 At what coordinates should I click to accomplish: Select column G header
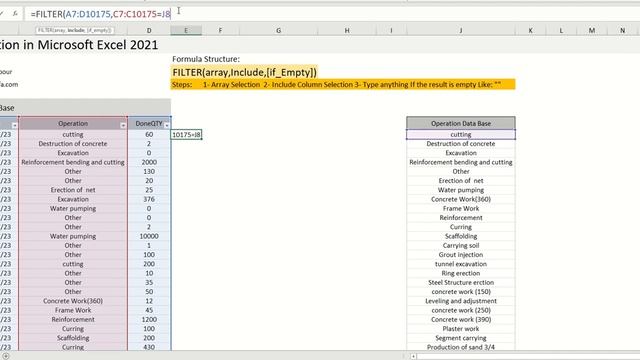tap(278, 31)
